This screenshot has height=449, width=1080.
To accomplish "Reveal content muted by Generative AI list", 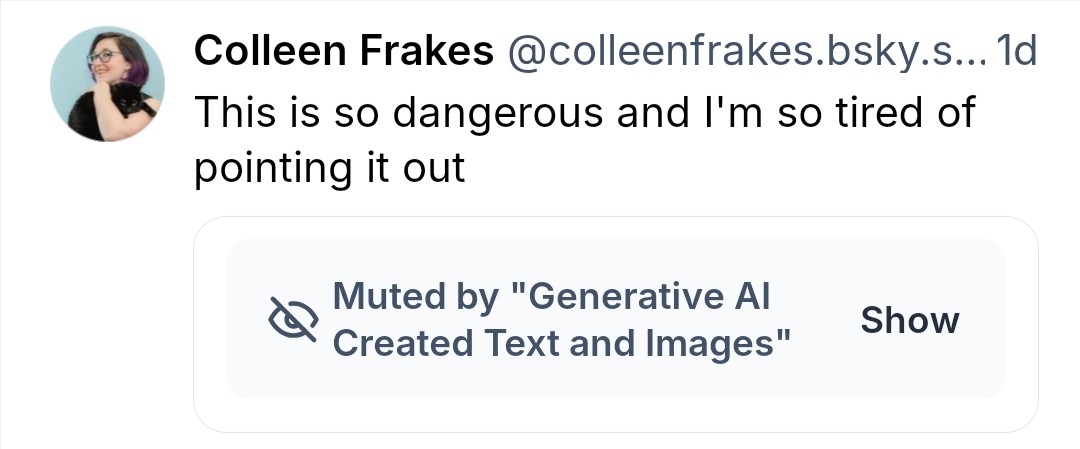I will pos(909,320).
